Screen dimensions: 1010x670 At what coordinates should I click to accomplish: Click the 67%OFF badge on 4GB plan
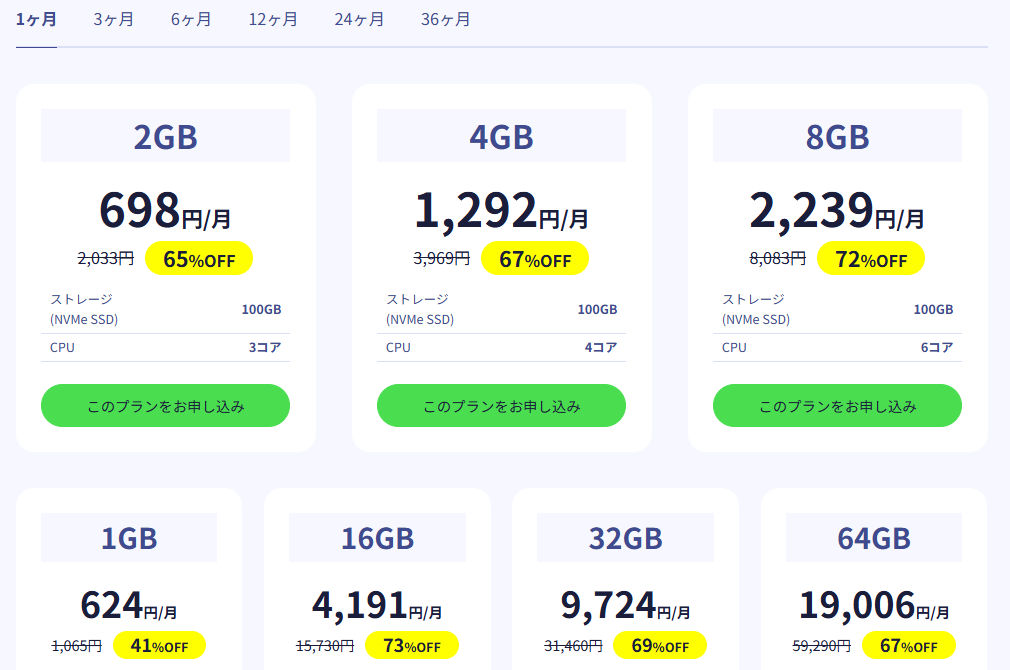click(535, 259)
